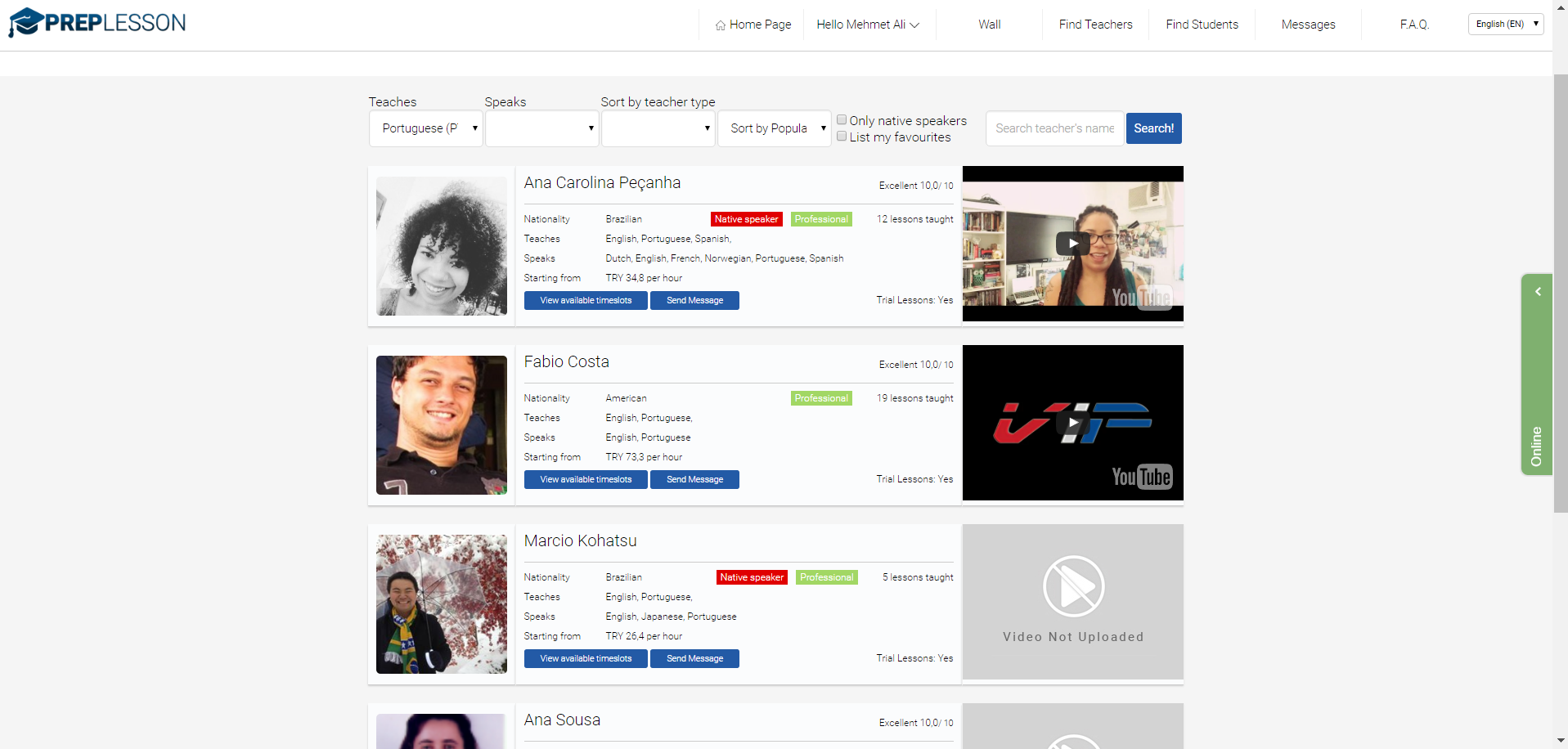Expand the Online side panel arrow

click(1538, 292)
